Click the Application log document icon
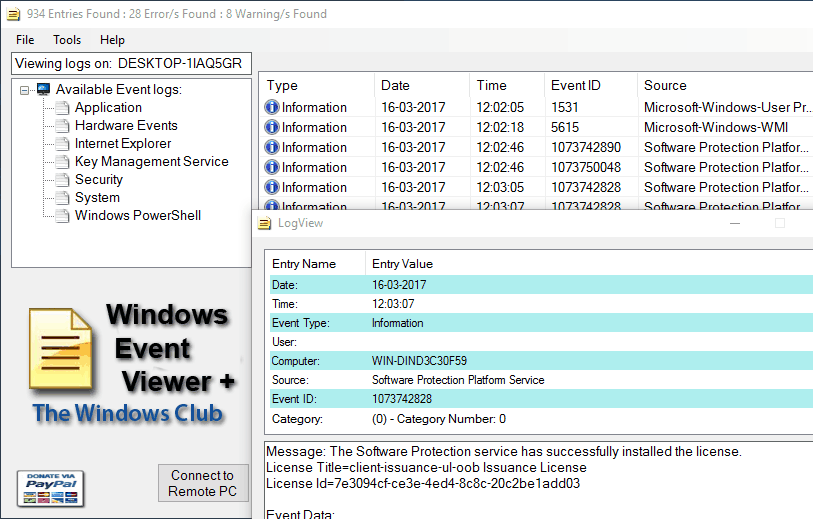The height and width of the screenshot is (519, 813). point(62,108)
